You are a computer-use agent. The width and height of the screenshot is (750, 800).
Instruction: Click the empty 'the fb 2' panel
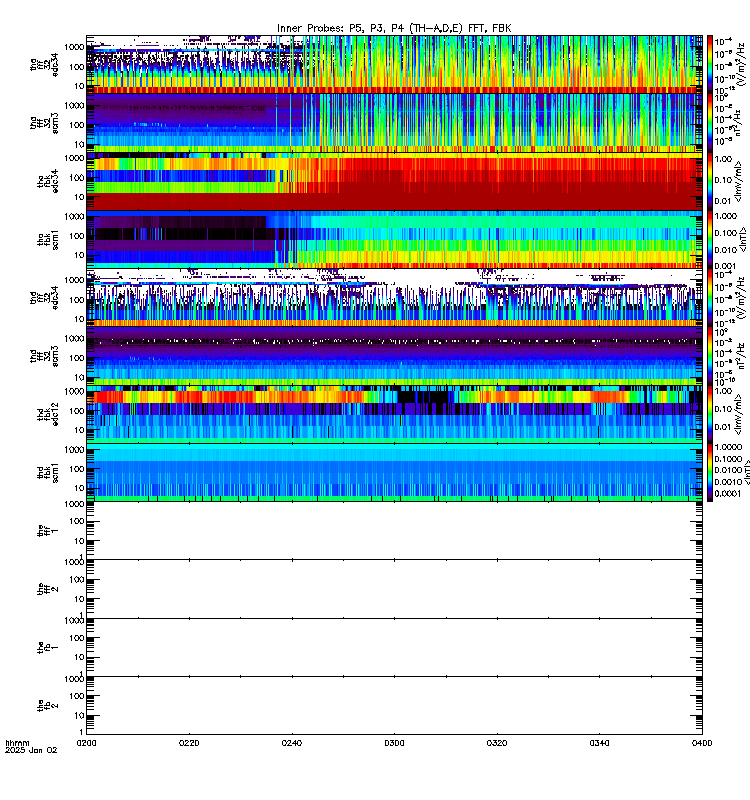tap(394, 706)
